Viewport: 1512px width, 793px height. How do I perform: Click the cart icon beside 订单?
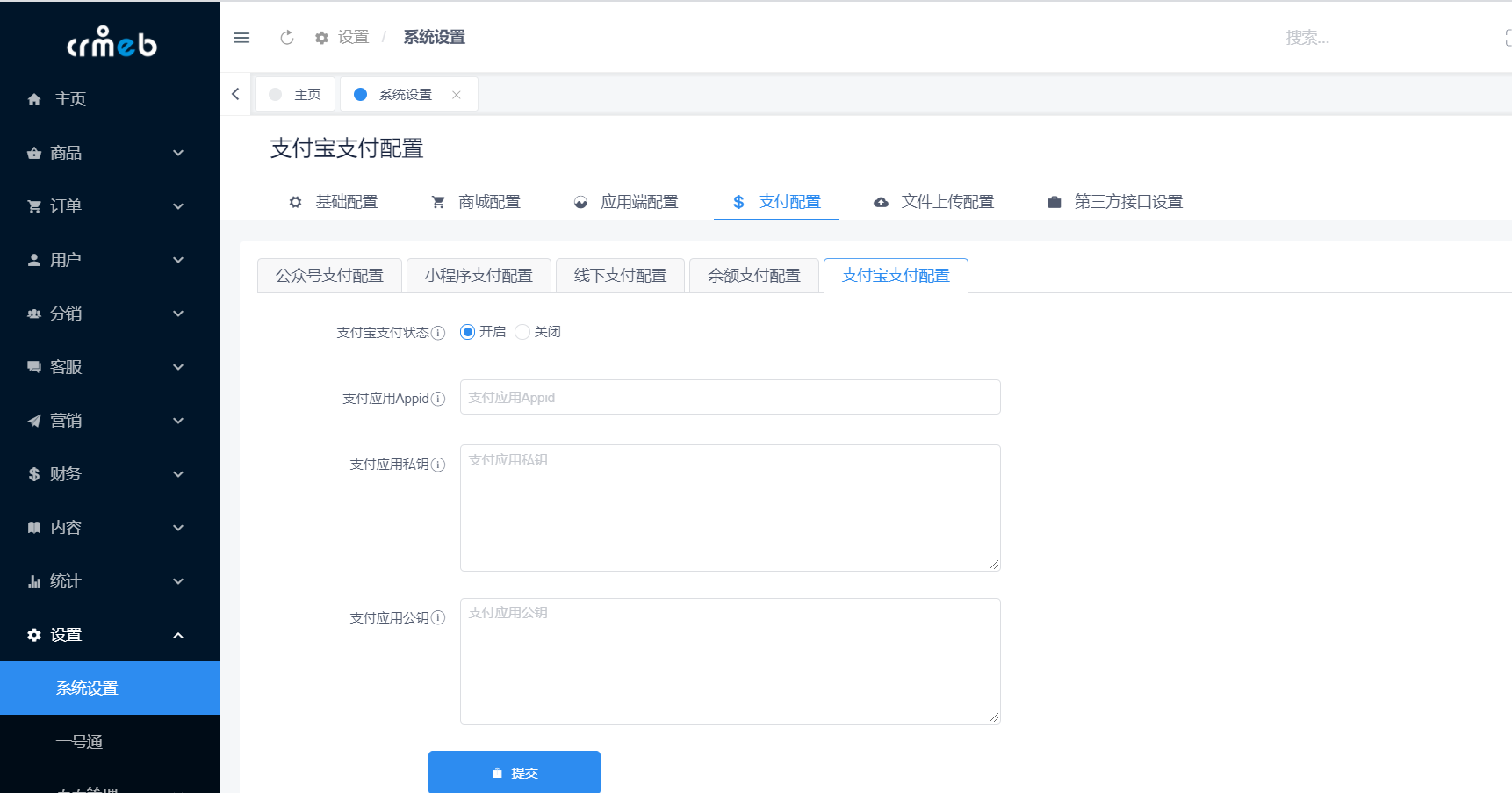click(34, 206)
